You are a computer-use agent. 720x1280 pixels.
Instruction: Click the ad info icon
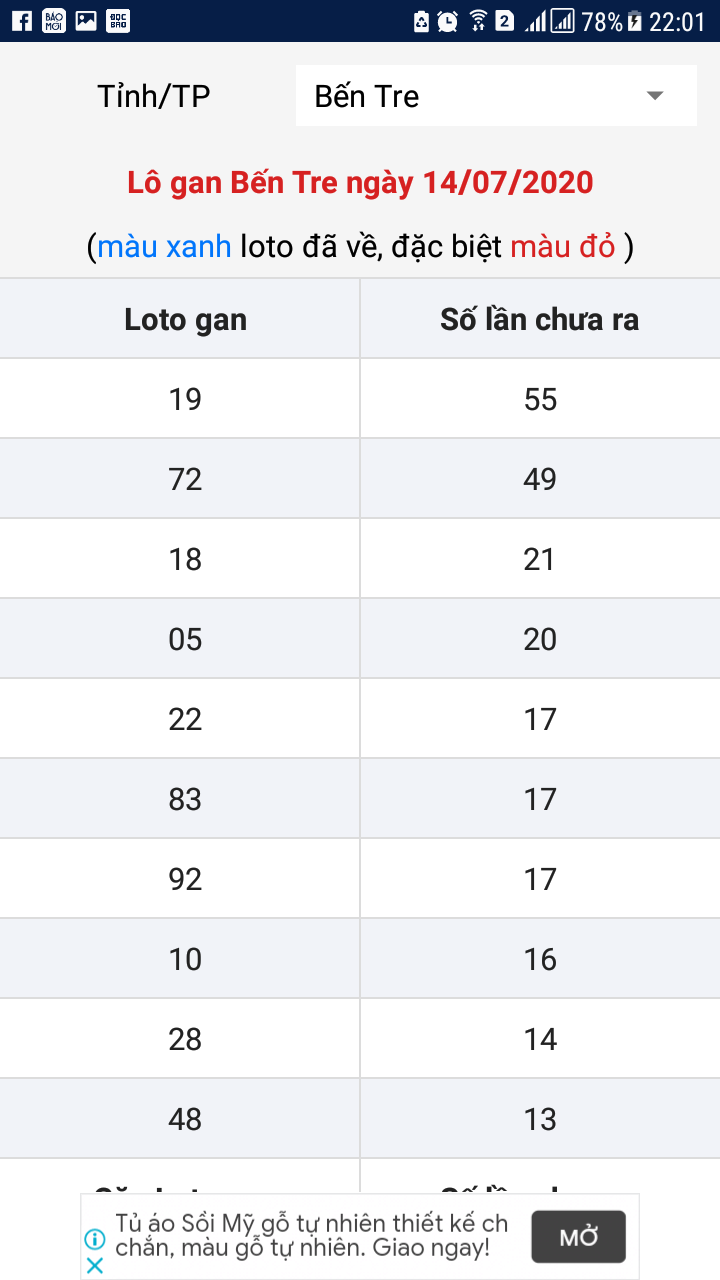point(95,1239)
